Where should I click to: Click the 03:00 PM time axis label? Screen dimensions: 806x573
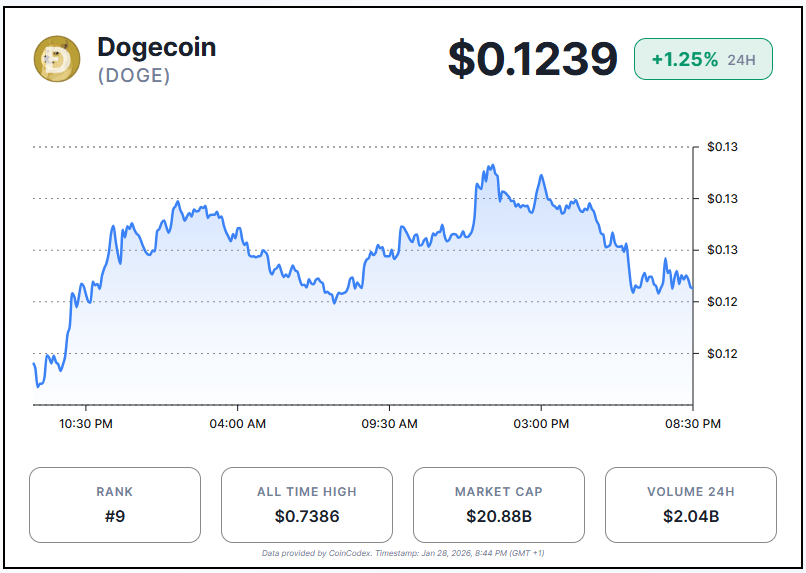[x=542, y=424]
